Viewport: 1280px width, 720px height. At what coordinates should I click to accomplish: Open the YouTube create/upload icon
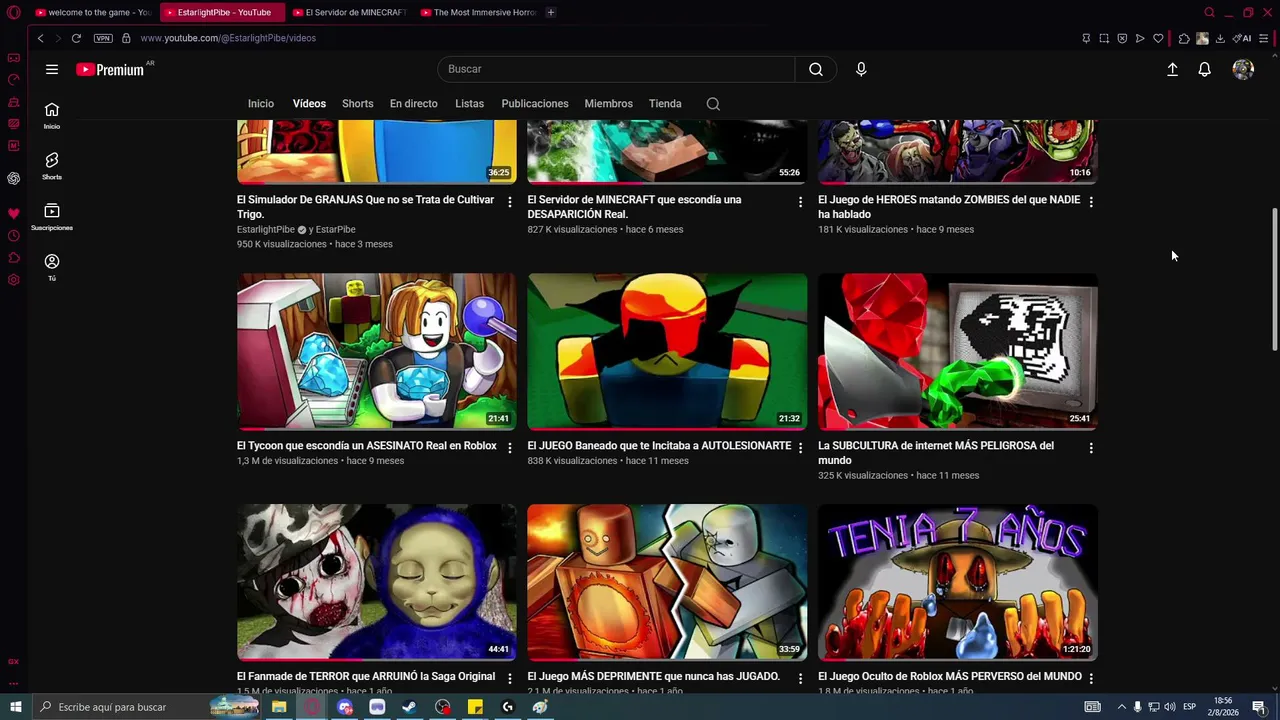[x=1172, y=69]
